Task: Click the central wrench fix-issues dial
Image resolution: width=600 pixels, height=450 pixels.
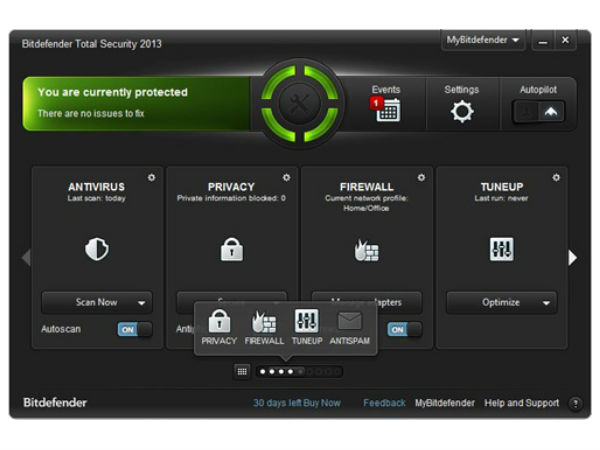Action: pyautogui.click(x=299, y=103)
